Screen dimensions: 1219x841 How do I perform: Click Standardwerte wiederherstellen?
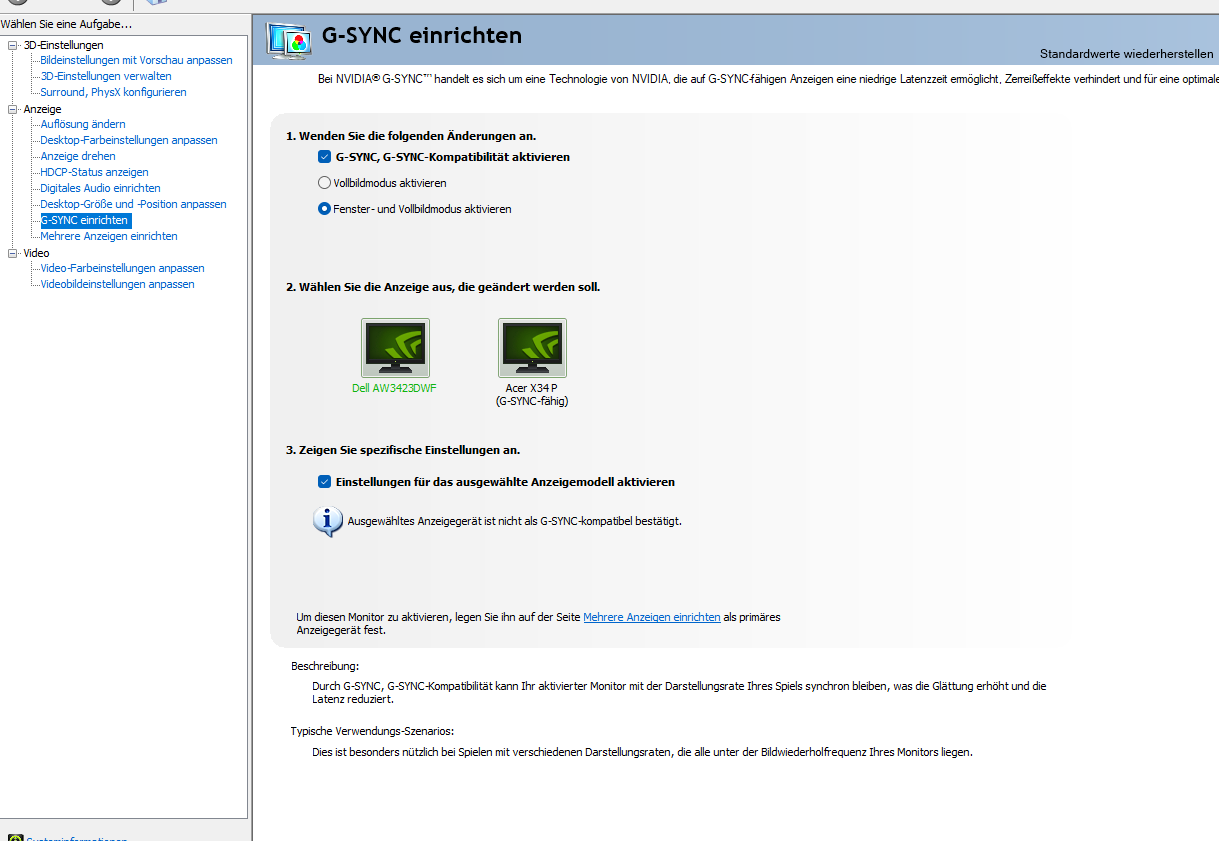coord(1127,54)
